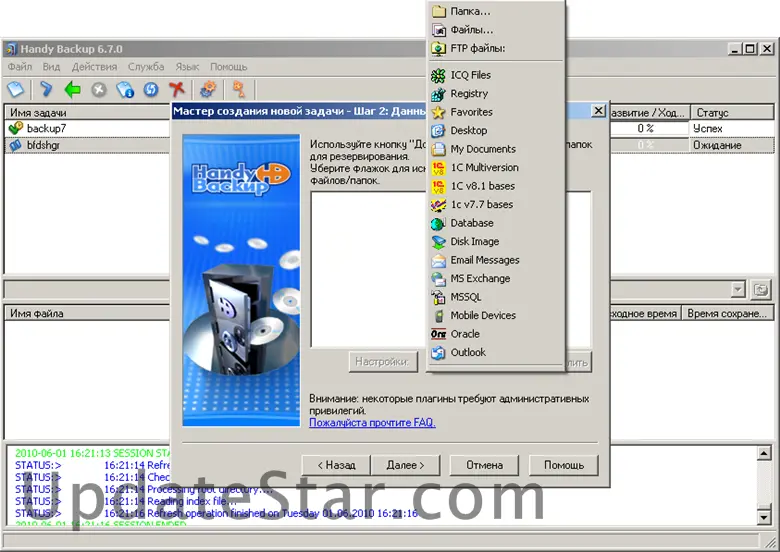Click the Статус column header

pos(732,112)
